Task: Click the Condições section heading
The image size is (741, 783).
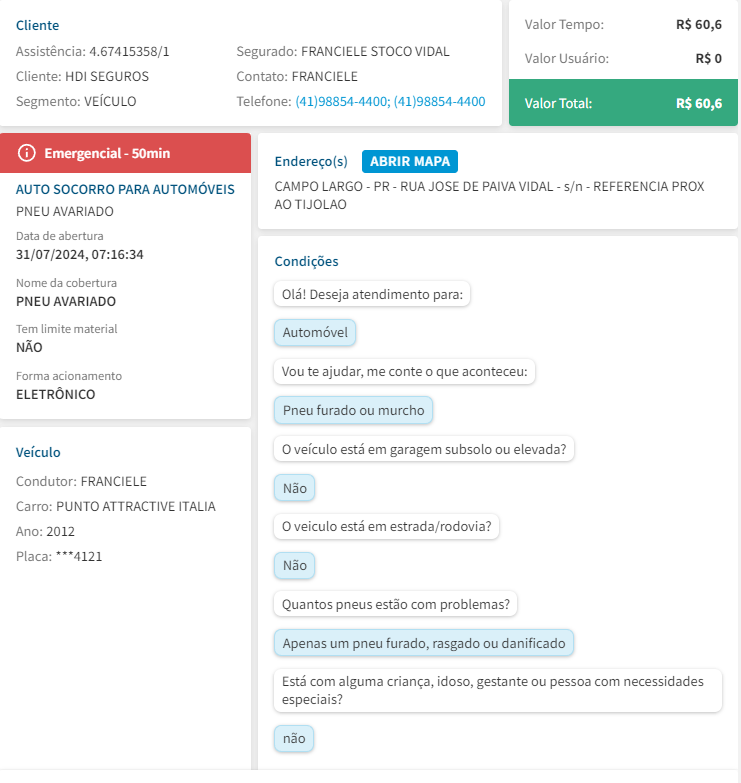Action: point(306,261)
